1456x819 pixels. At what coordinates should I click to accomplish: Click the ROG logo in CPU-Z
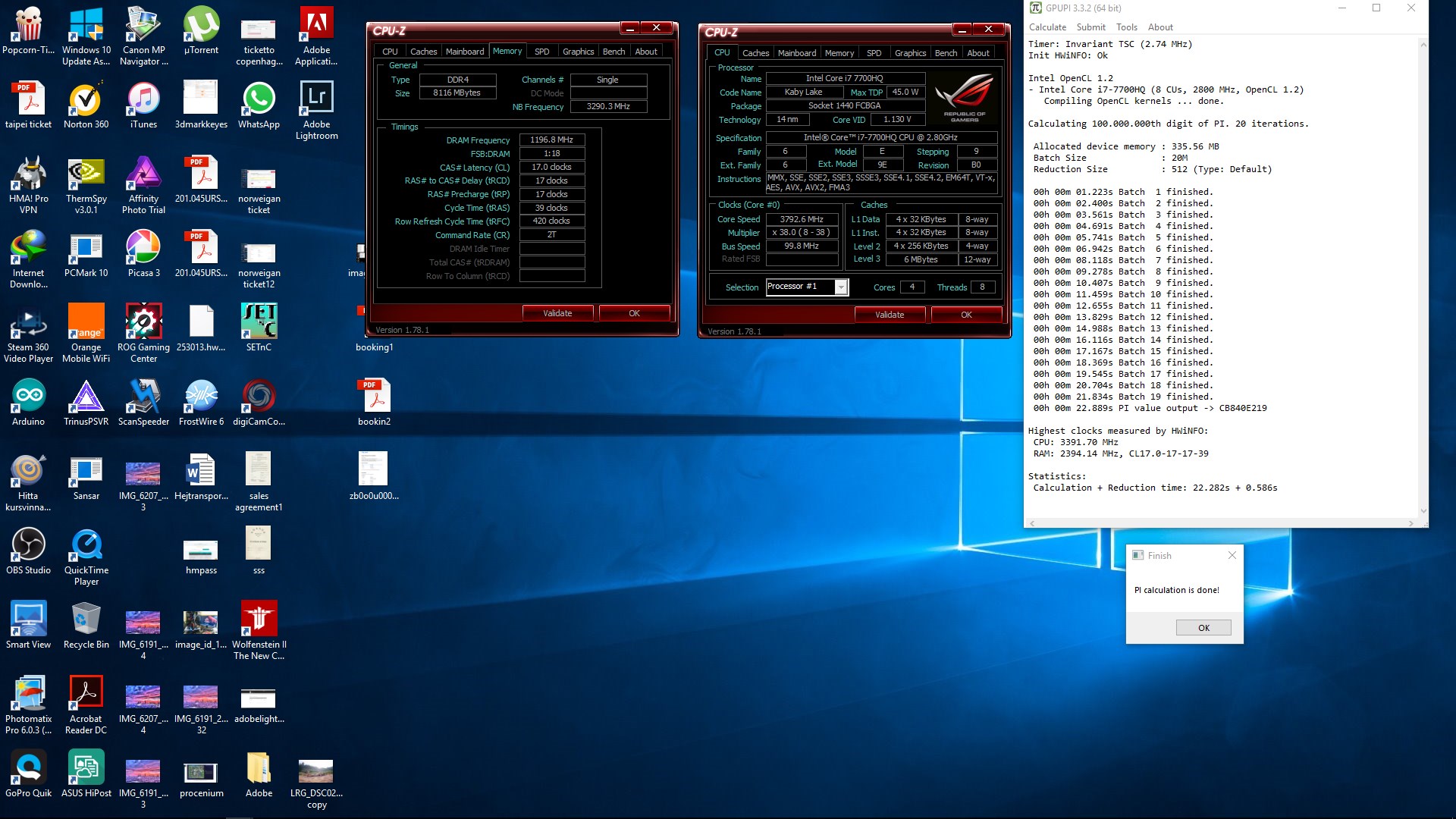pyautogui.click(x=964, y=98)
